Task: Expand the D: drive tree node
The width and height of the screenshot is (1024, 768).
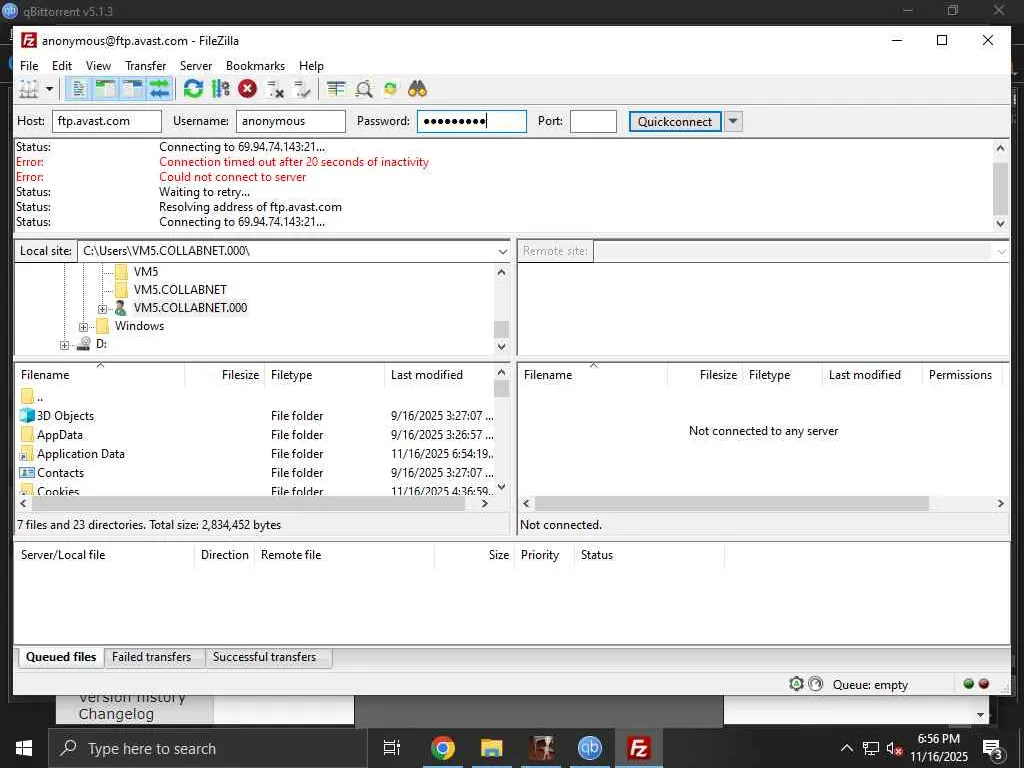Action: pos(64,345)
